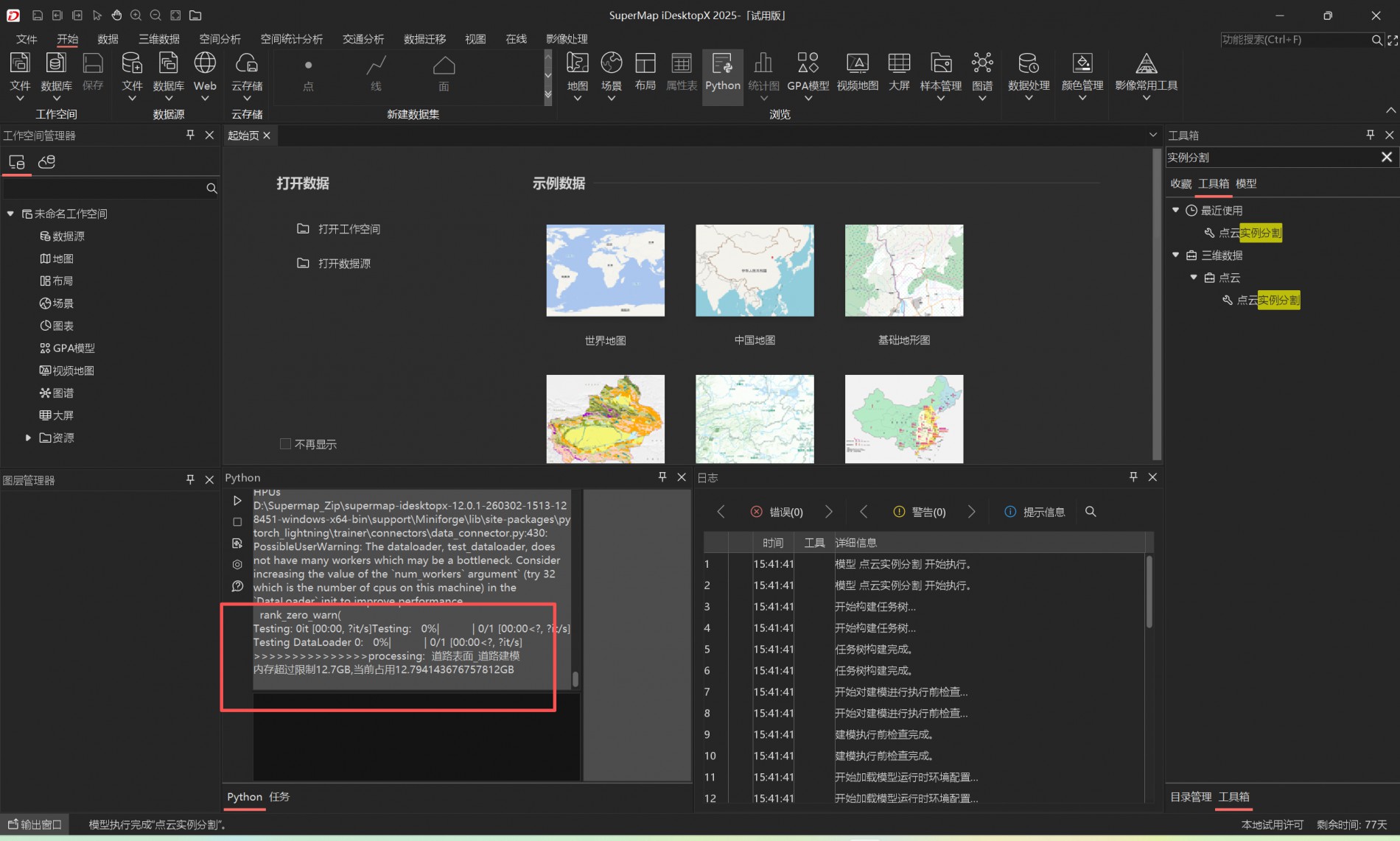This screenshot has width=1400, height=841.
Task: Check the 不再显示 checkbox
Action: 286,444
